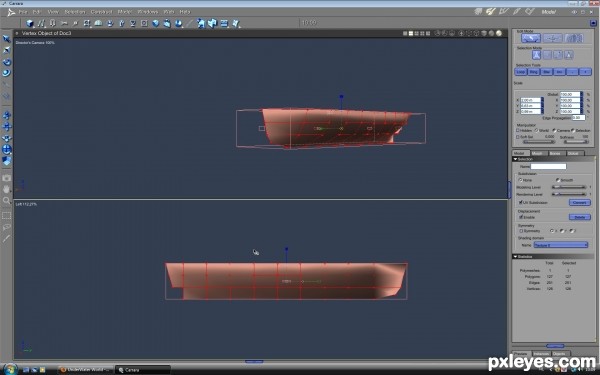The width and height of the screenshot is (600, 375).
Task: Open the File menu
Action: coord(23,12)
